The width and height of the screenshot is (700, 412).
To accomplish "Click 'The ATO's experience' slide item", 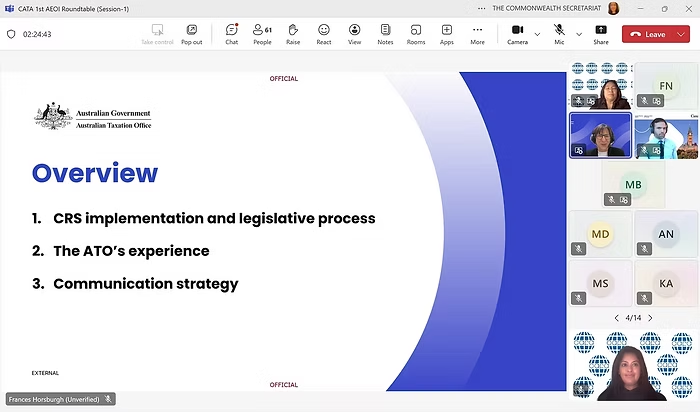I will point(131,251).
